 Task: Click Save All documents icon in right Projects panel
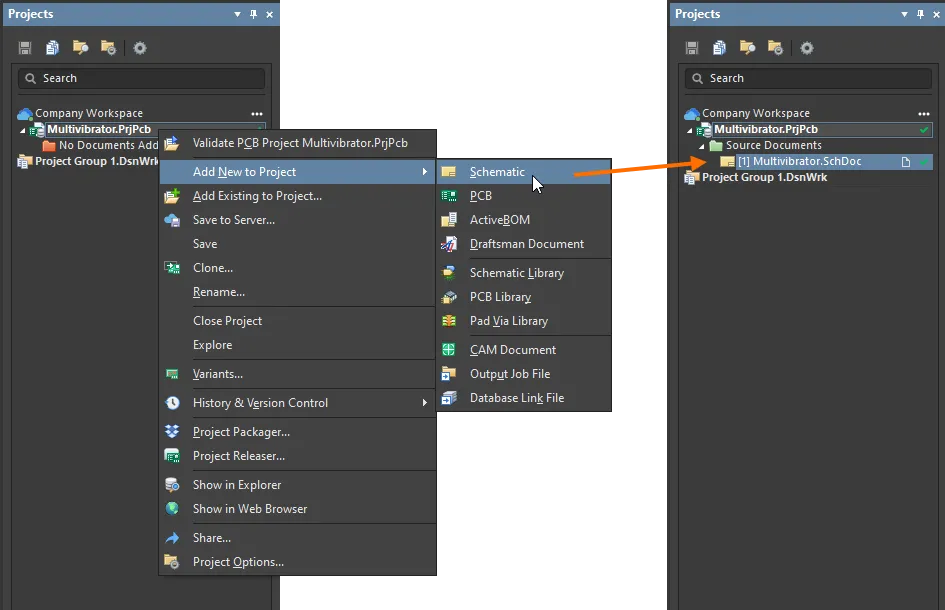click(720, 48)
